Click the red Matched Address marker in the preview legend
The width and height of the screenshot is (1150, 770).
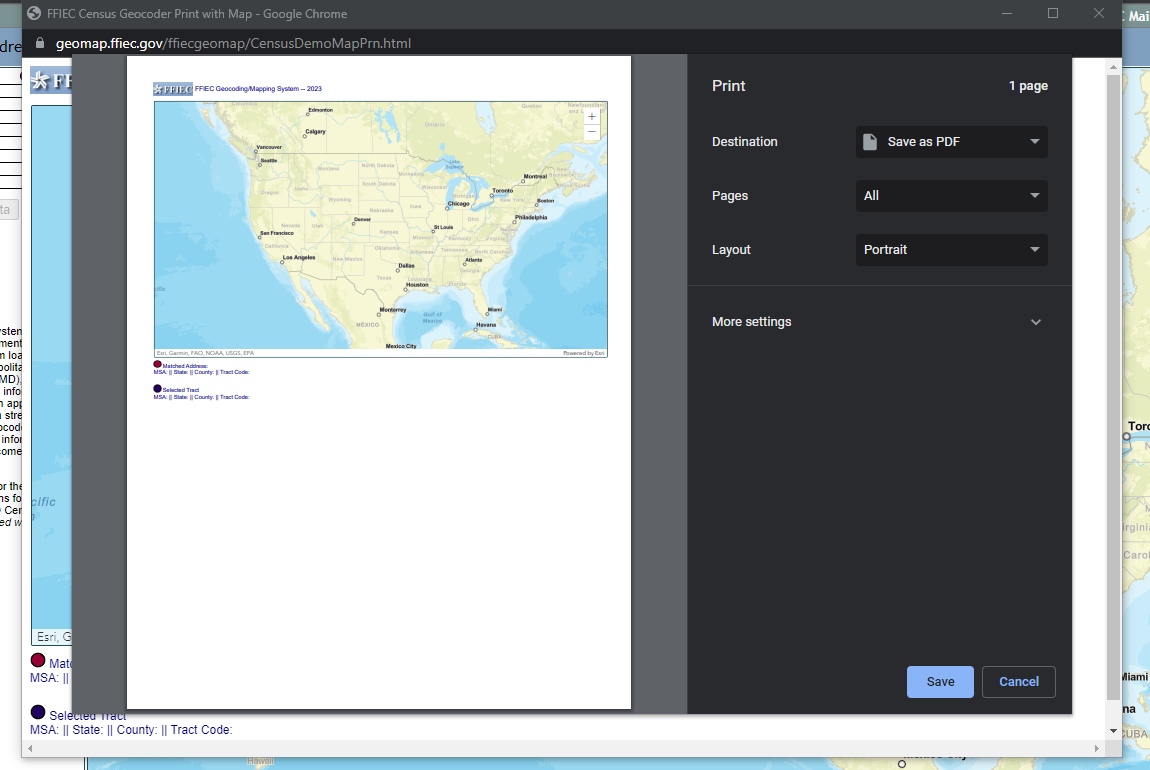pyautogui.click(x=155, y=364)
